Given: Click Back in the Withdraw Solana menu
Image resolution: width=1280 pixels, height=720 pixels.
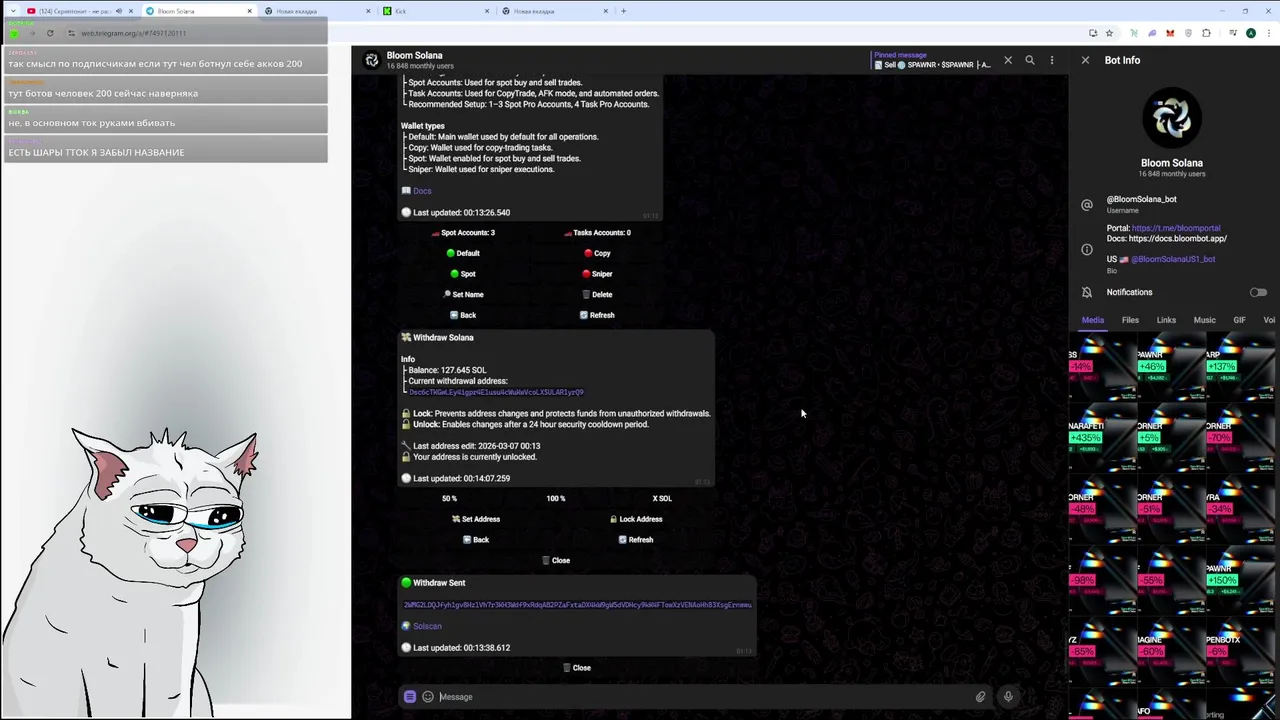Looking at the screenshot, I should click(476, 540).
